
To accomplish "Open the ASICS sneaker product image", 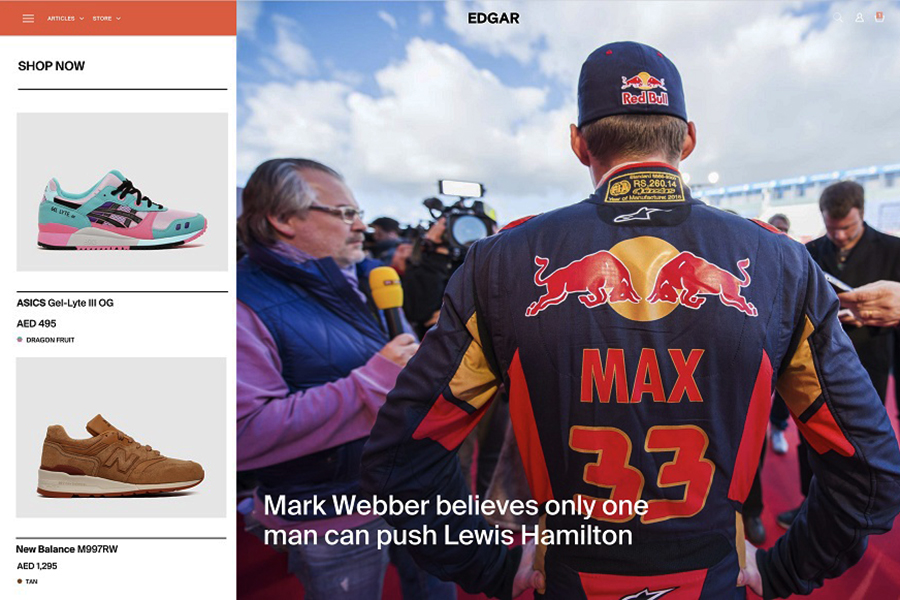I will (x=122, y=192).
